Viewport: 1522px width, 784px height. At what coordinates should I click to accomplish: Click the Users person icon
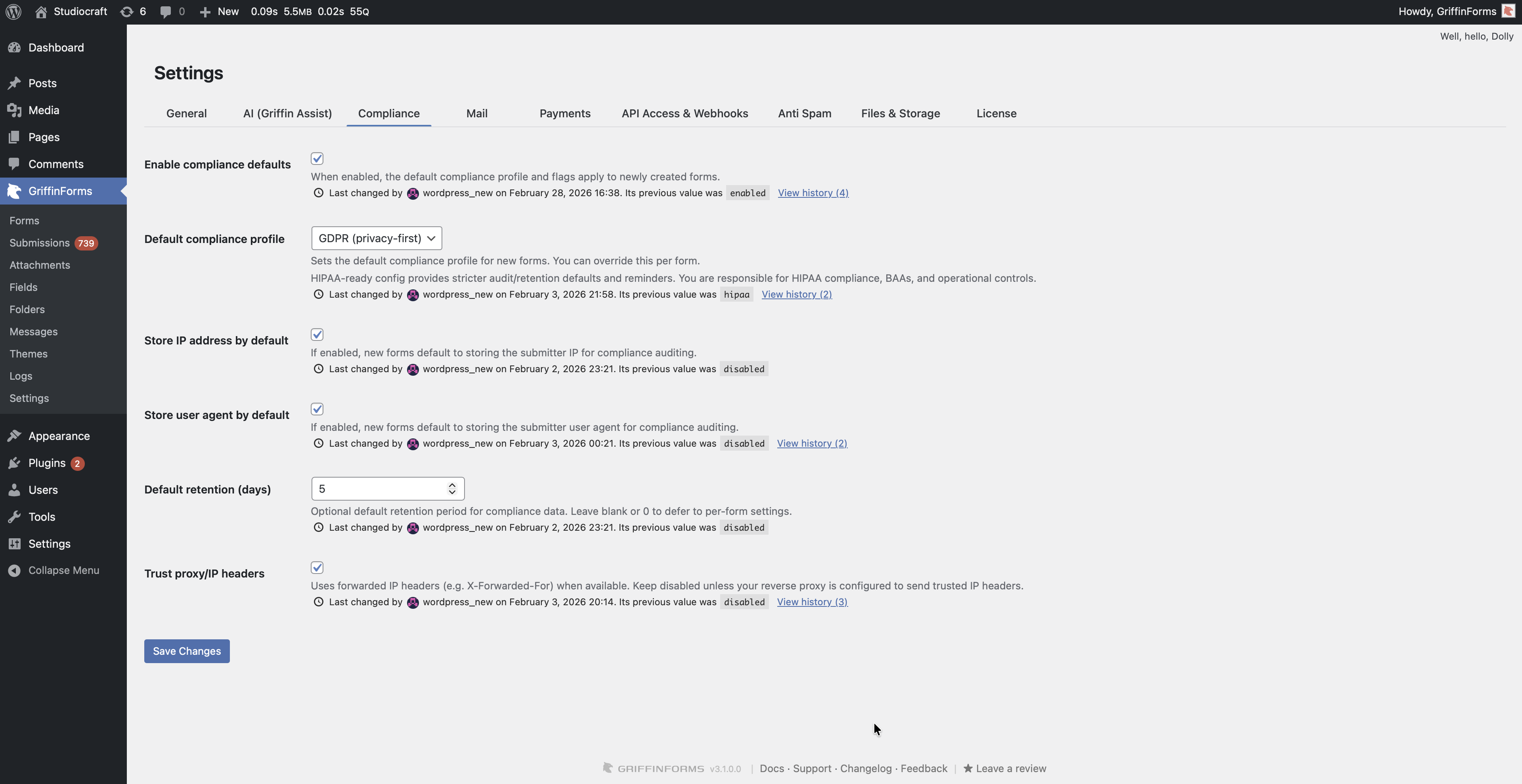click(15, 490)
